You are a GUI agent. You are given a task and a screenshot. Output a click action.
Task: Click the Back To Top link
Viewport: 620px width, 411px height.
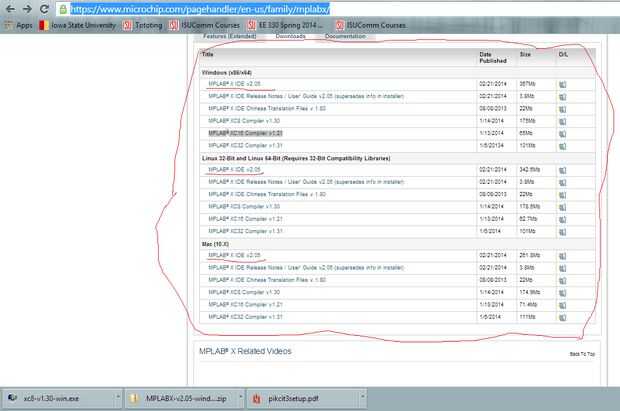(582, 354)
